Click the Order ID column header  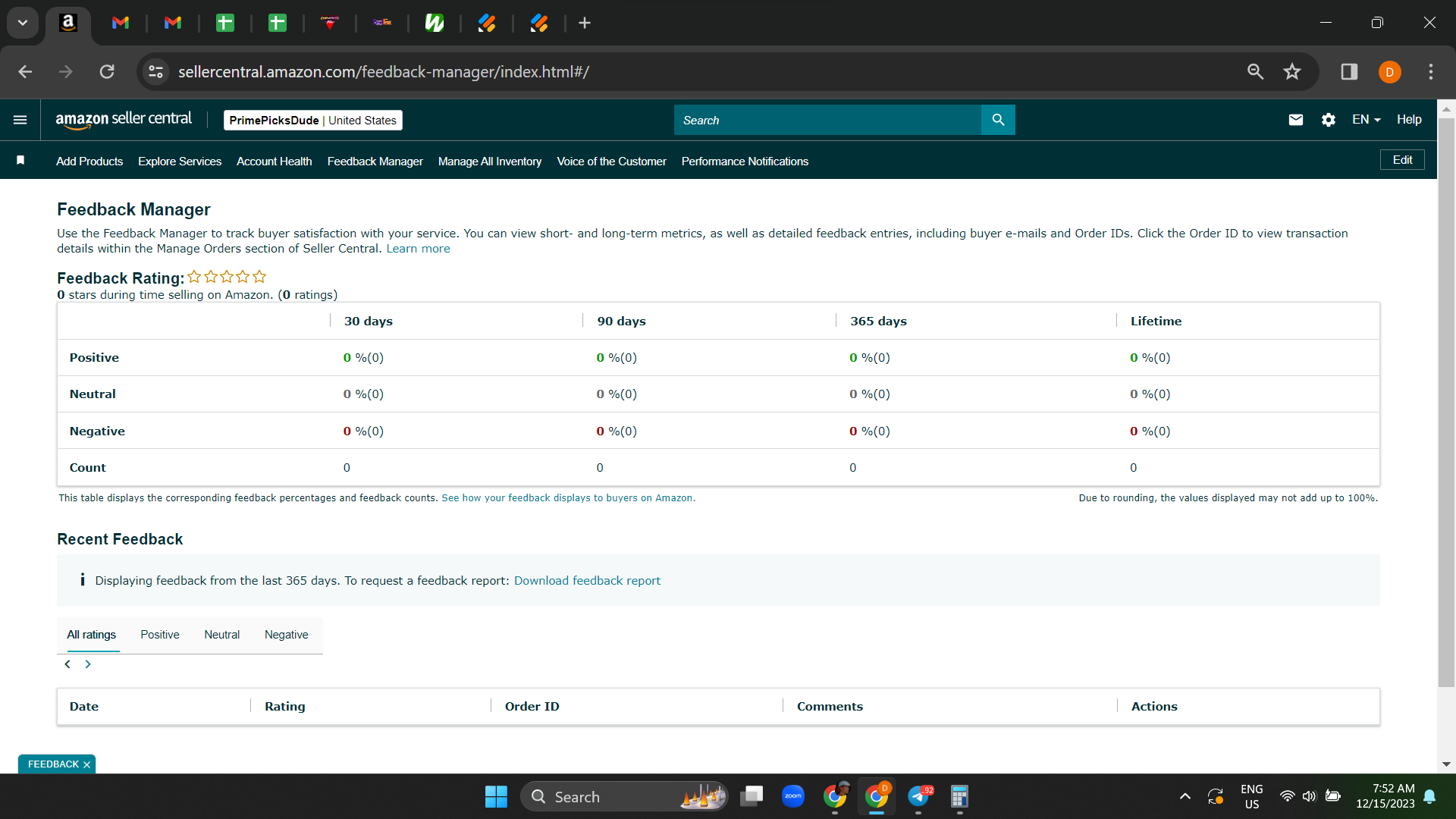[532, 706]
